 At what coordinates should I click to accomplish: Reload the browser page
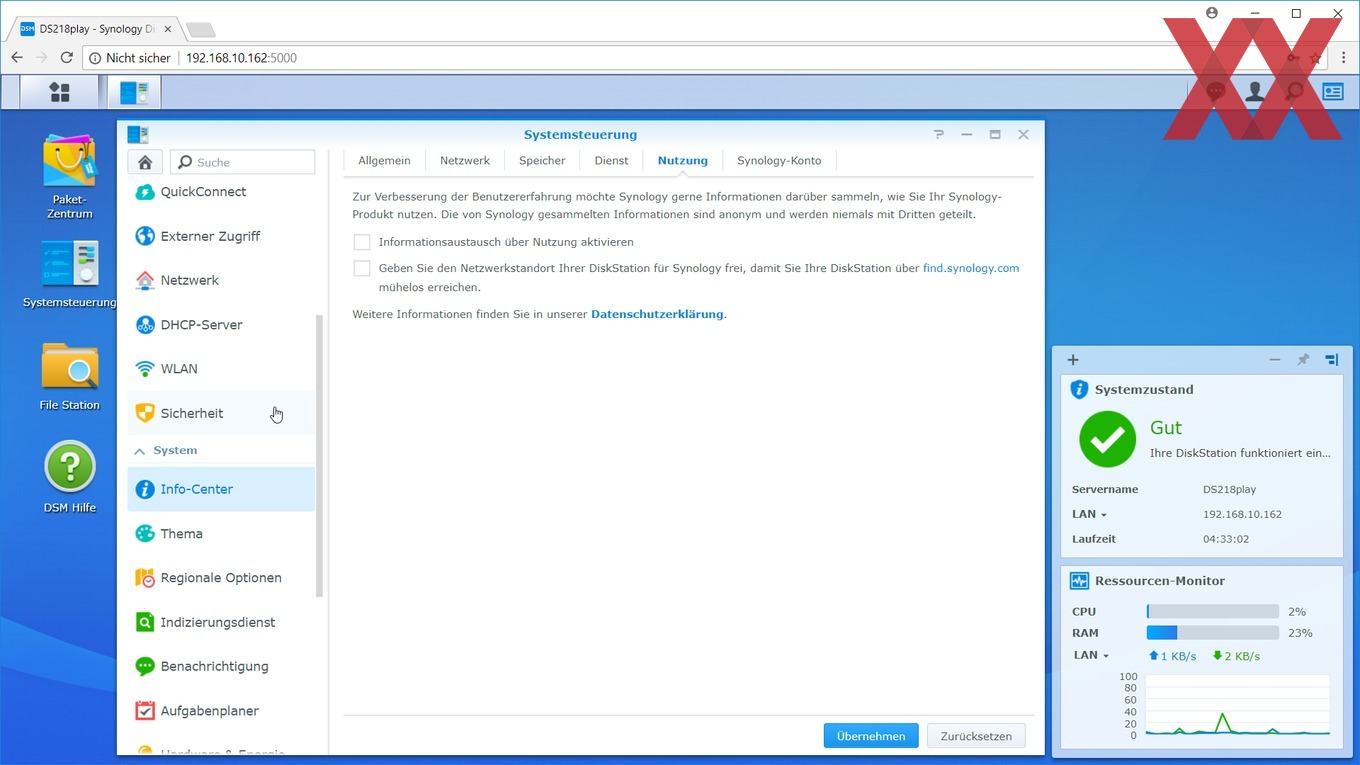pos(67,58)
